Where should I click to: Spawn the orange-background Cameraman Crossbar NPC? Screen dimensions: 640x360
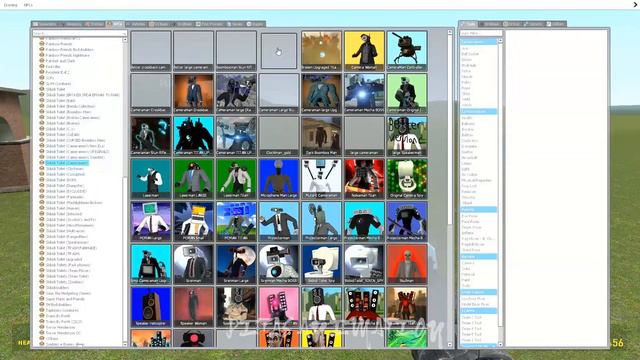(193, 93)
